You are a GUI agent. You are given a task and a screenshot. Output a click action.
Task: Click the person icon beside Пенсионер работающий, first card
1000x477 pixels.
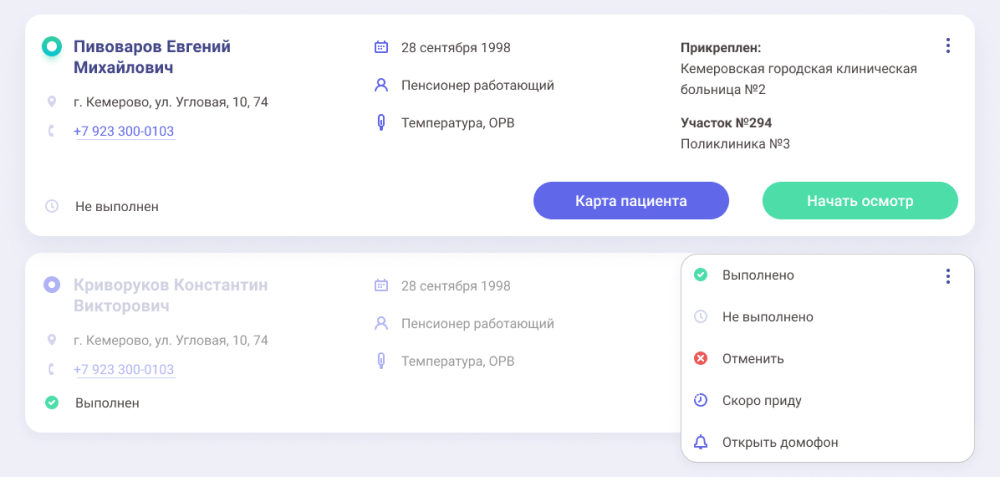coord(380,85)
